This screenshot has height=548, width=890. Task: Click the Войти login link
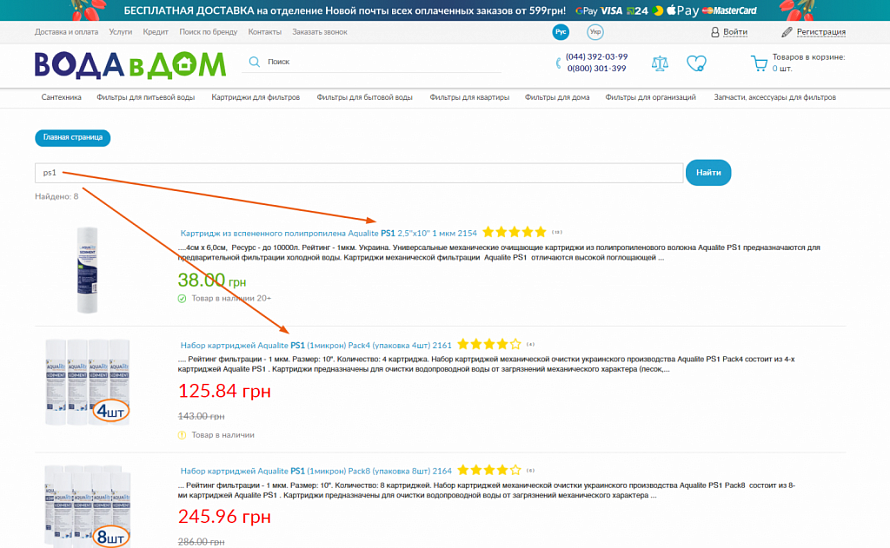735,32
